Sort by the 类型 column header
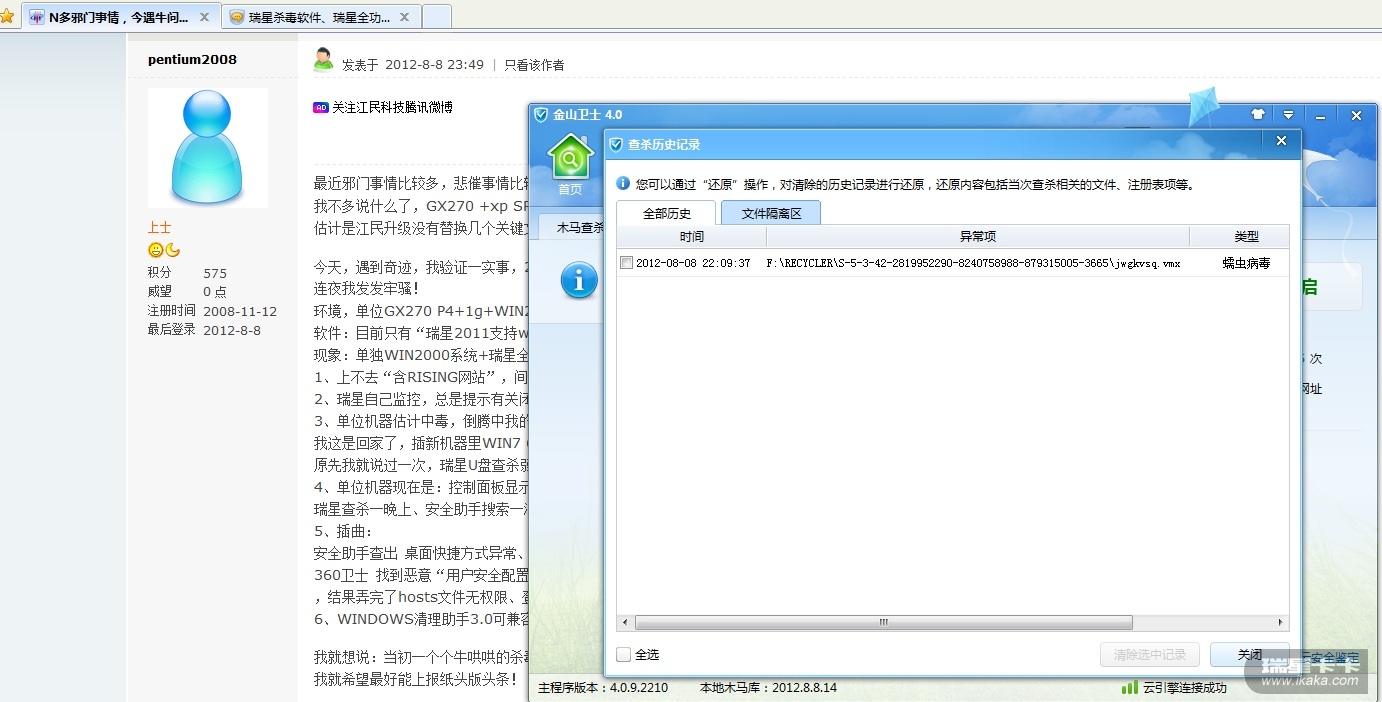 coord(1246,237)
